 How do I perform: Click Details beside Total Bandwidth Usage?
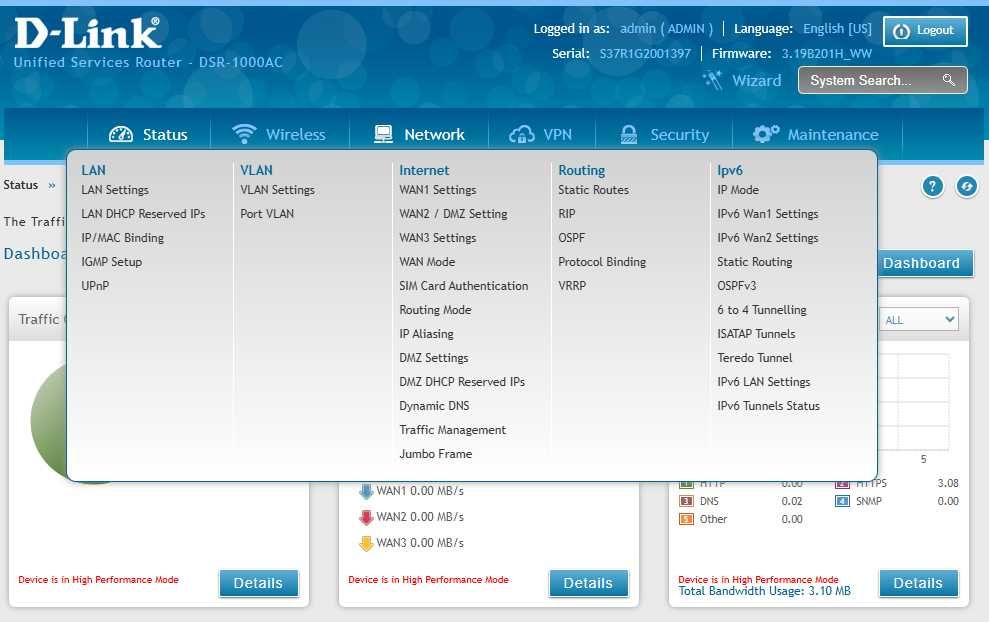pos(918,583)
